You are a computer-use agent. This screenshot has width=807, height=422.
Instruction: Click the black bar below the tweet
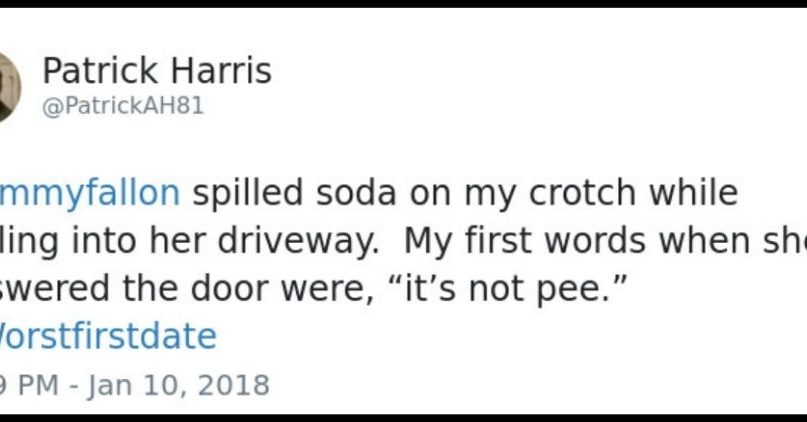pyautogui.click(x=404, y=418)
